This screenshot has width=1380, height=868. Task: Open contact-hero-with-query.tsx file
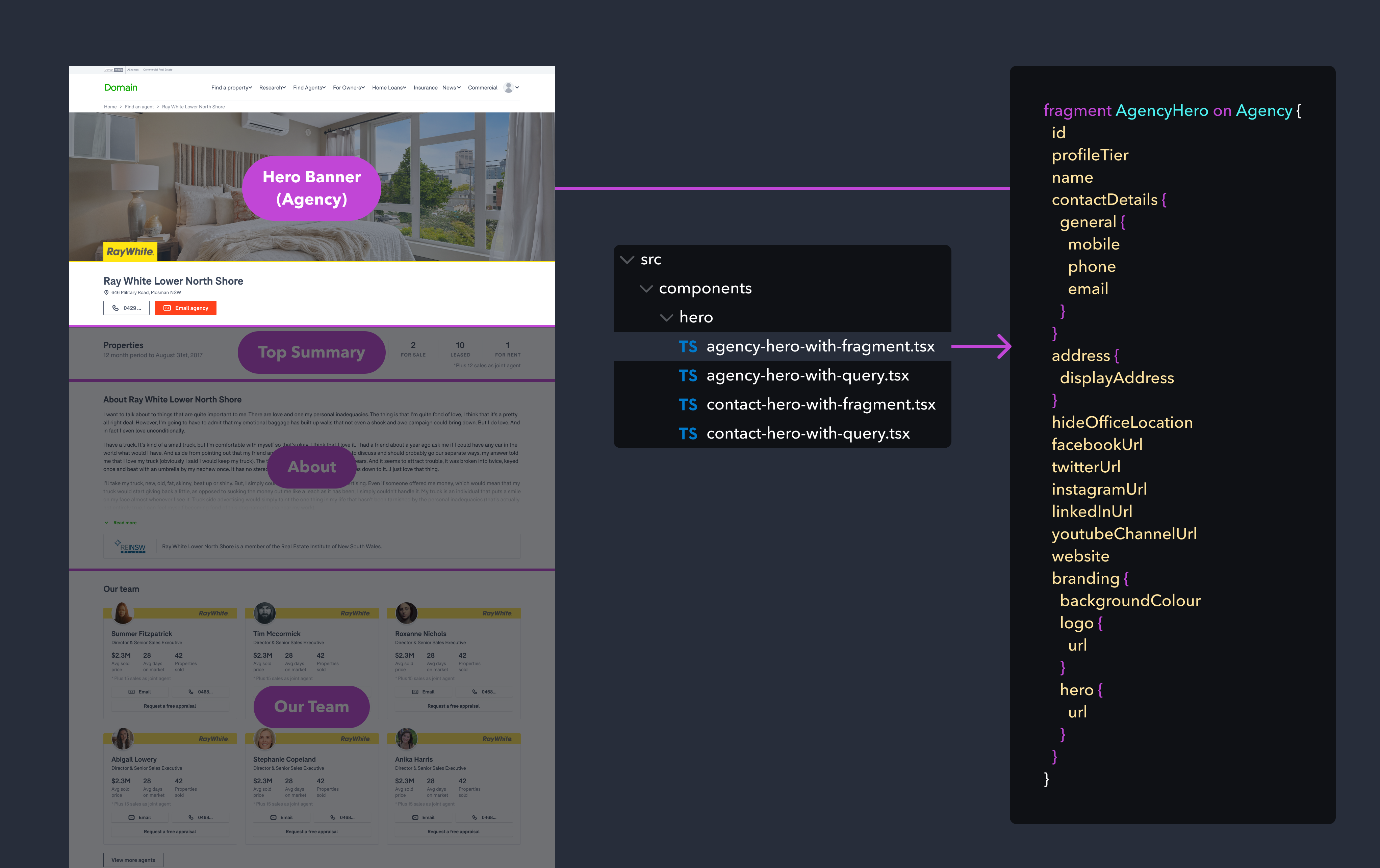tap(808, 434)
